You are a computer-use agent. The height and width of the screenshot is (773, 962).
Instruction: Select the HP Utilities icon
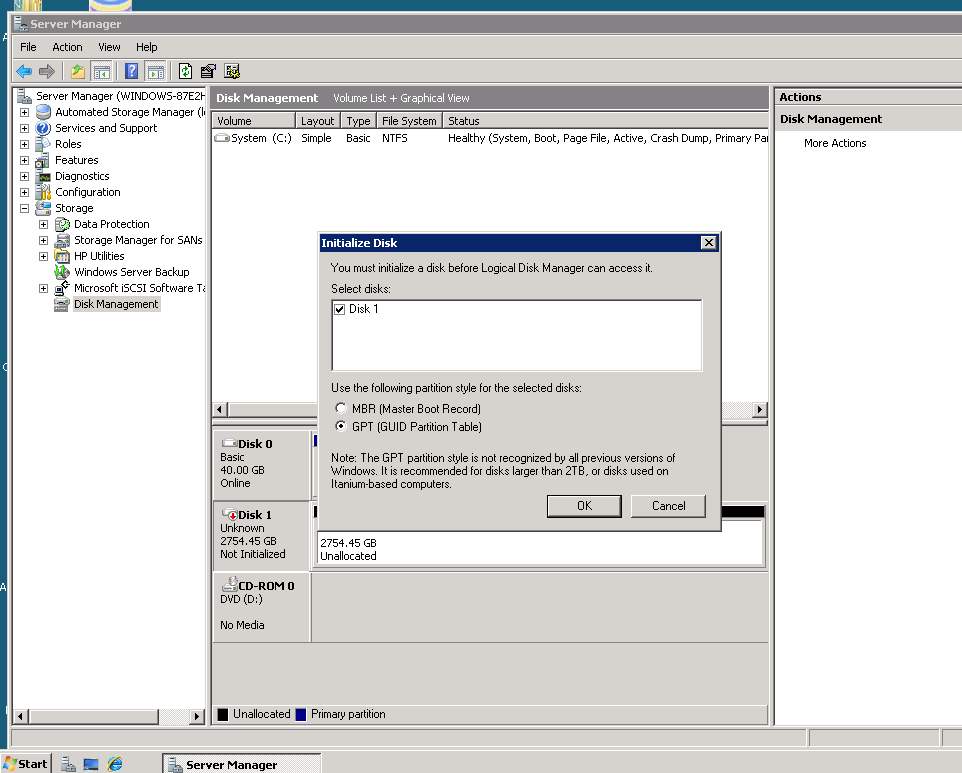click(x=63, y=256)
